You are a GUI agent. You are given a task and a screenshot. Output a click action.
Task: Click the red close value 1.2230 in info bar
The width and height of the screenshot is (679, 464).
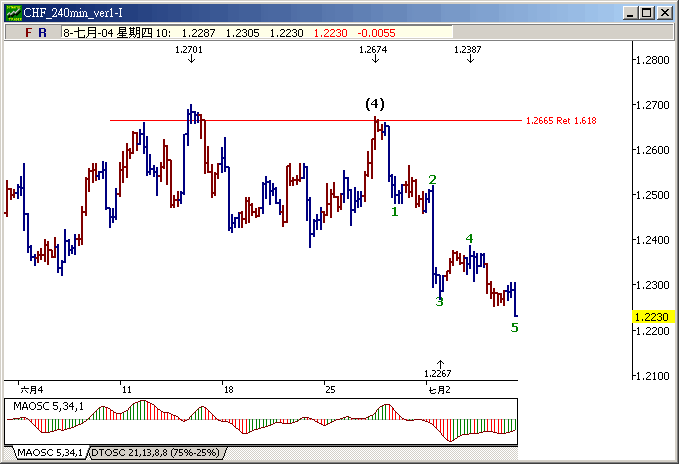click(x=330, y=33)
